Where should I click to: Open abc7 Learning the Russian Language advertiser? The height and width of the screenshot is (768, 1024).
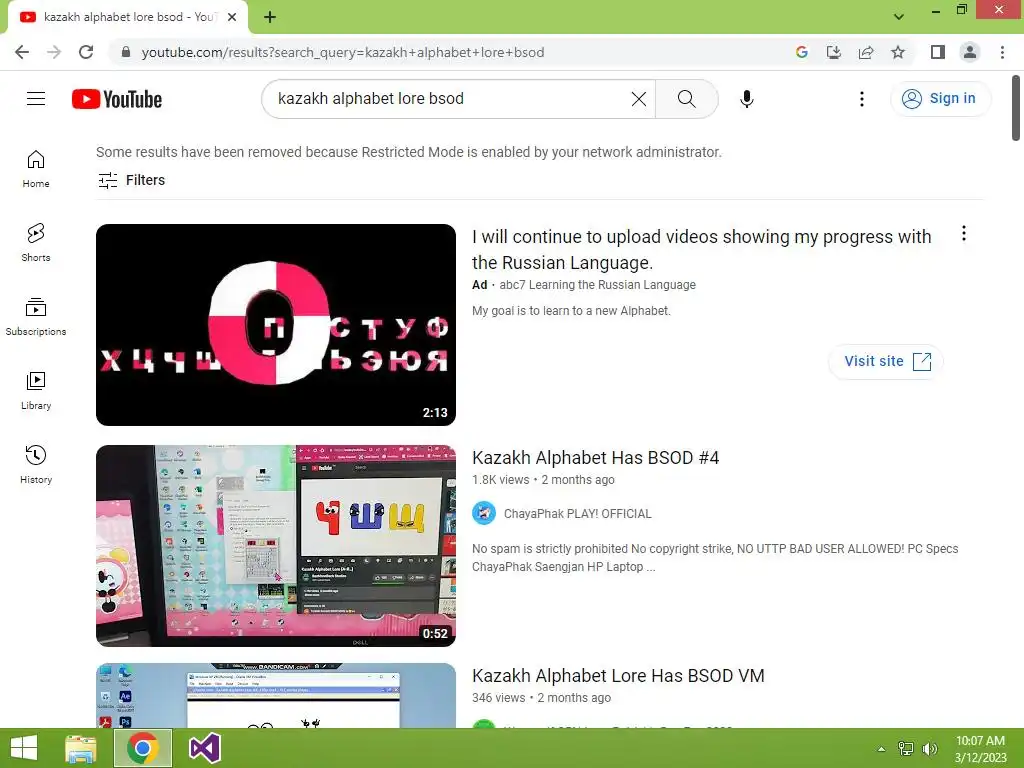pos(598,285)
